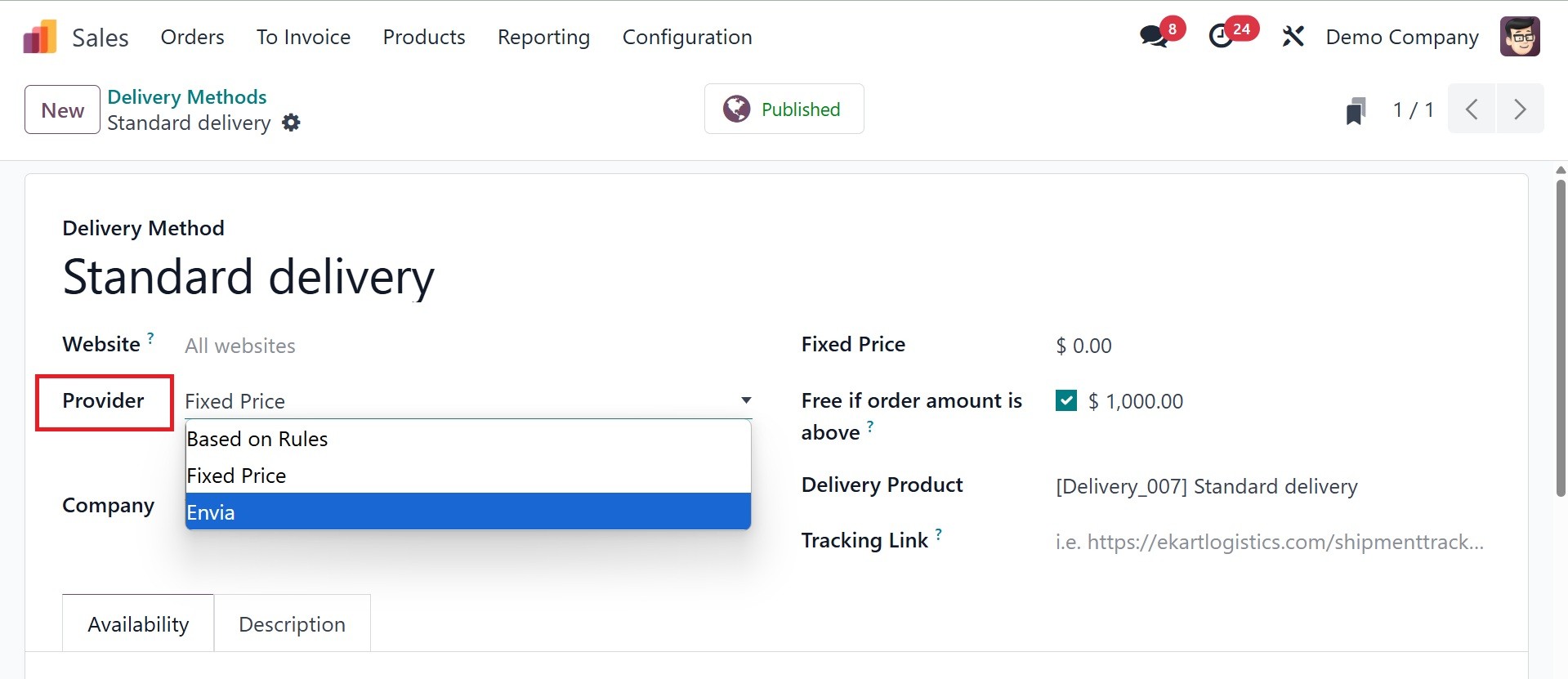Switch to the Description tab
Screen dimensions: 1568x679
292,624
